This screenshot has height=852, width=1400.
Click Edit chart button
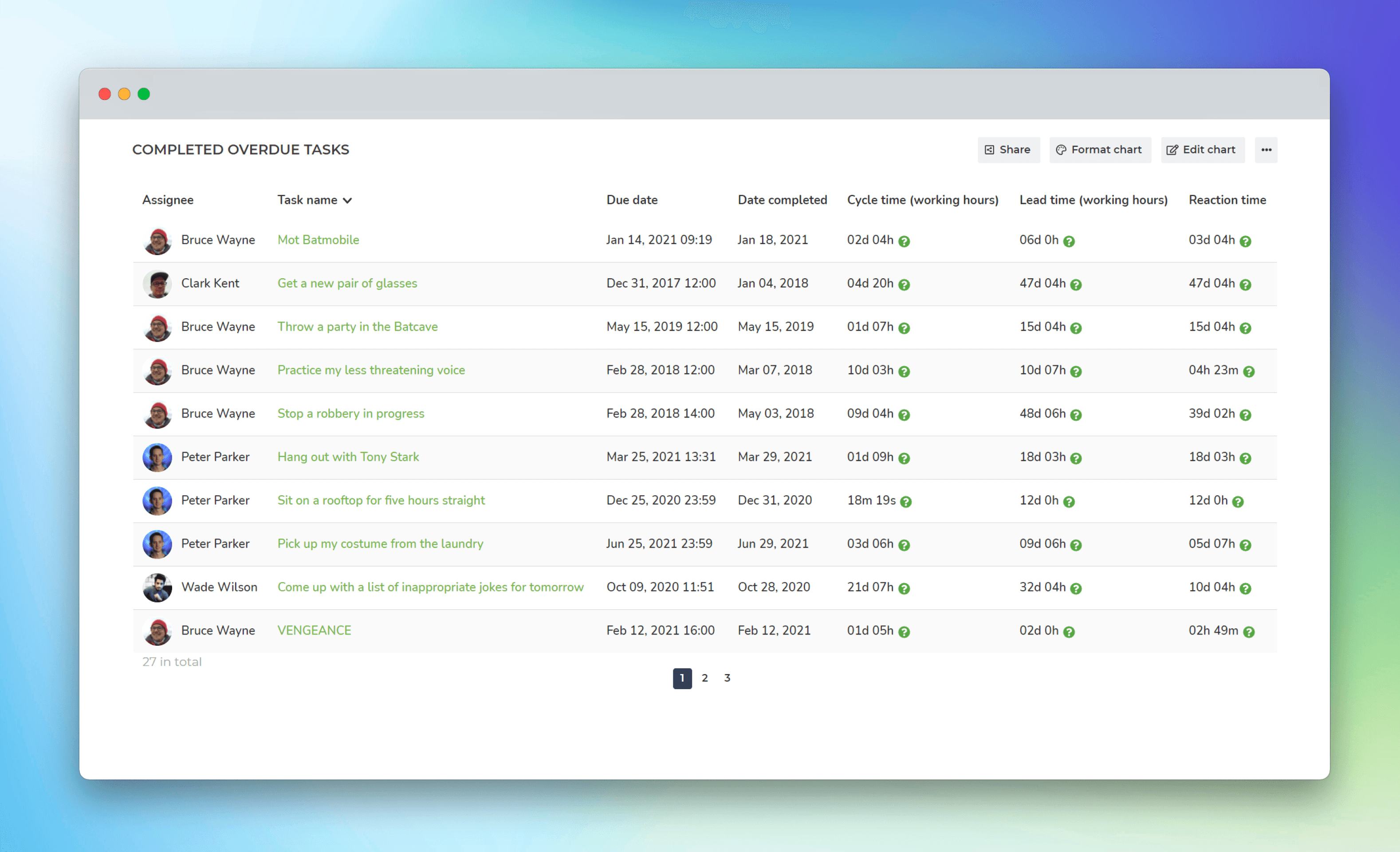coord(1202,150)
